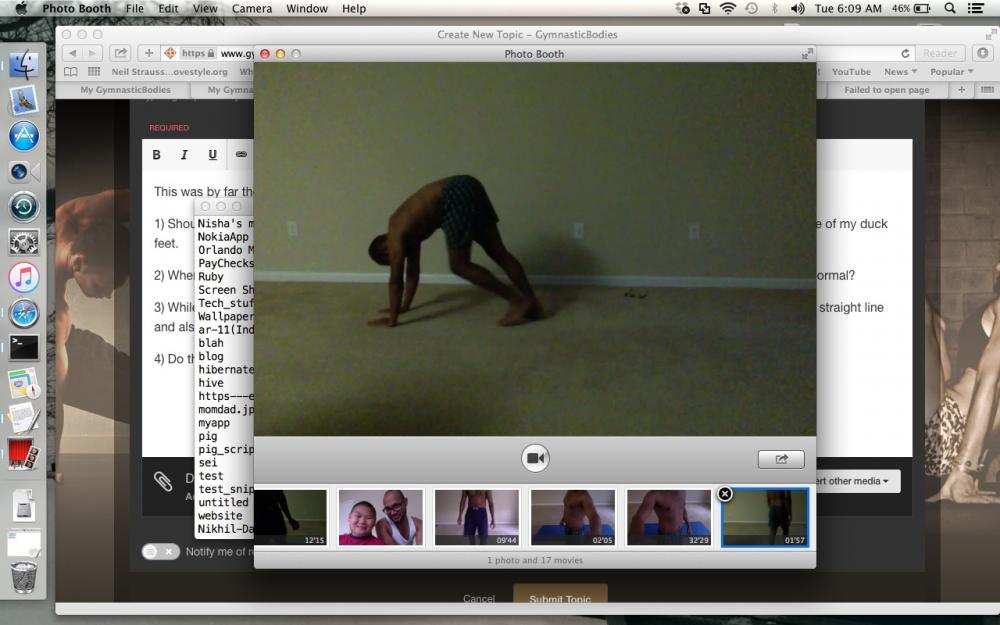Show Safari's Top Sites grid
Viewport: 1000px width, 625px height.
94,71
